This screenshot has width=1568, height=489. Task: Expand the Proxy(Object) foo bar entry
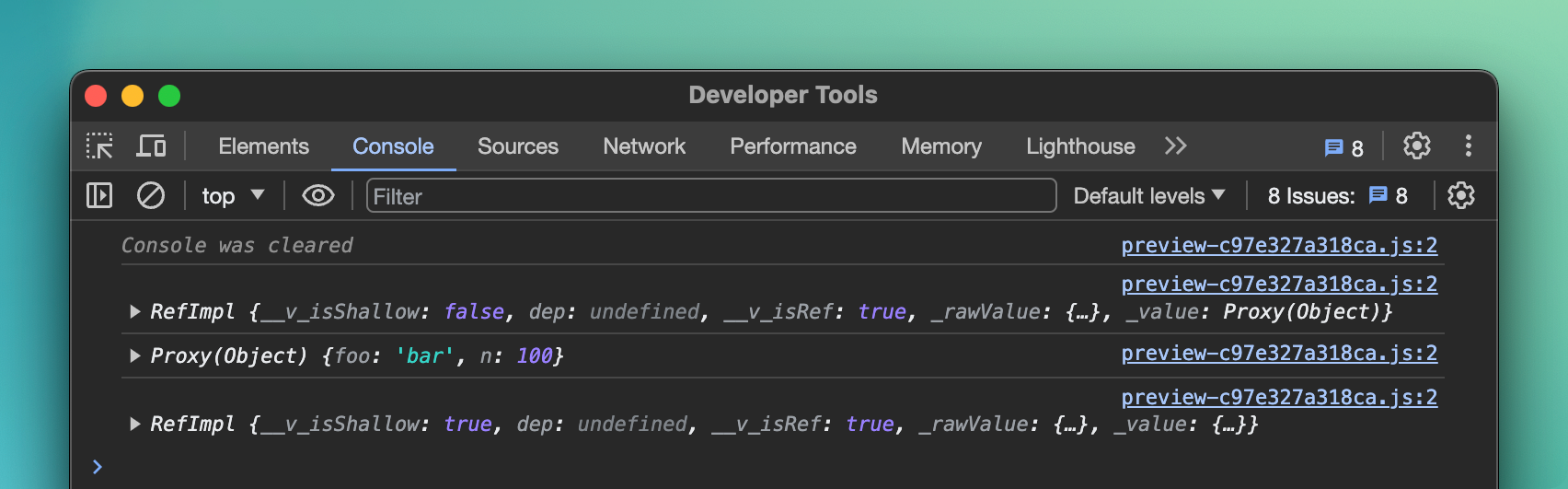click(135, 355)
